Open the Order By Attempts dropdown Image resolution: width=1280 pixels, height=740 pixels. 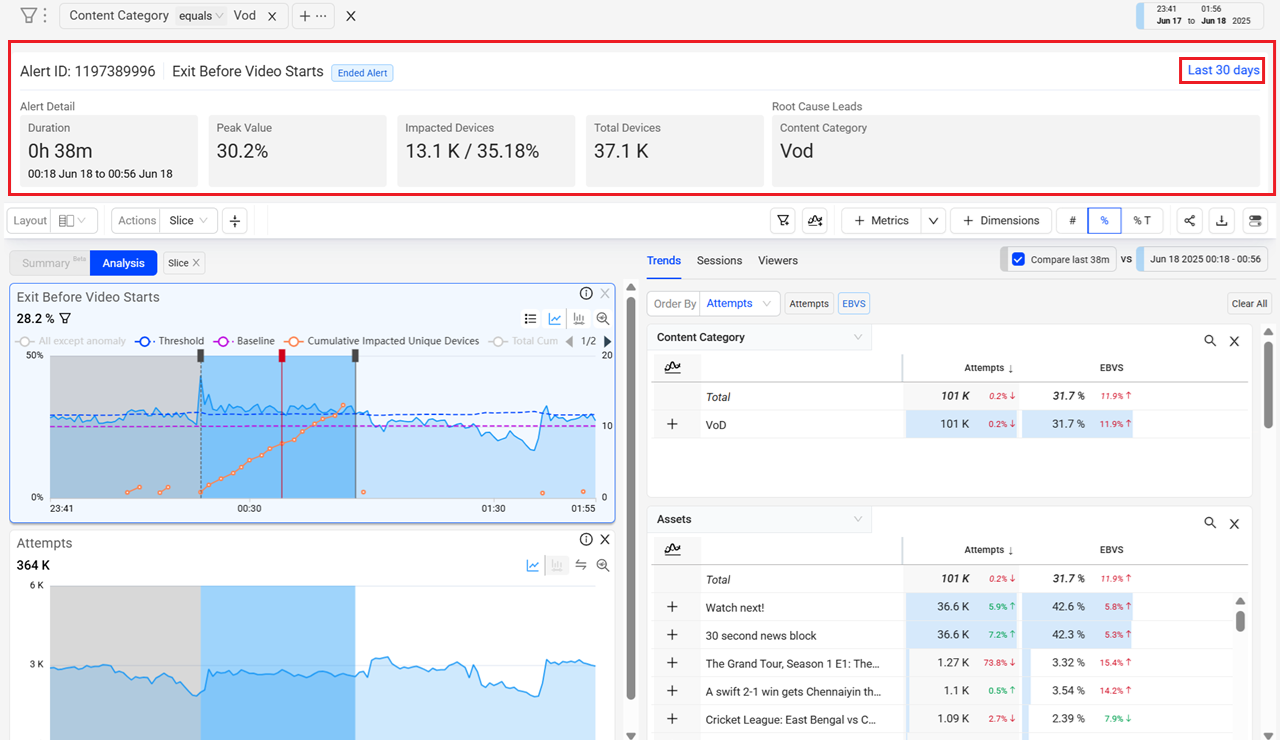(x=738, y=303)
